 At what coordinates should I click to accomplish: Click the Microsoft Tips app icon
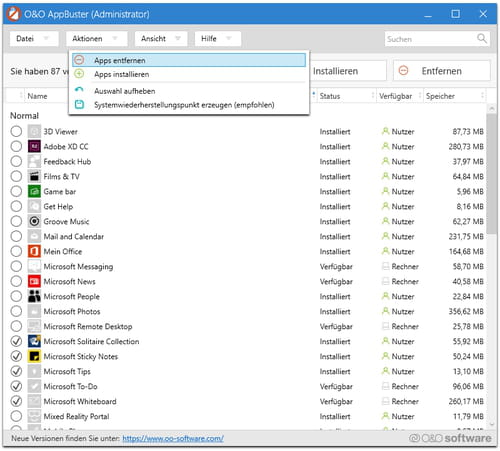[34, 371]
